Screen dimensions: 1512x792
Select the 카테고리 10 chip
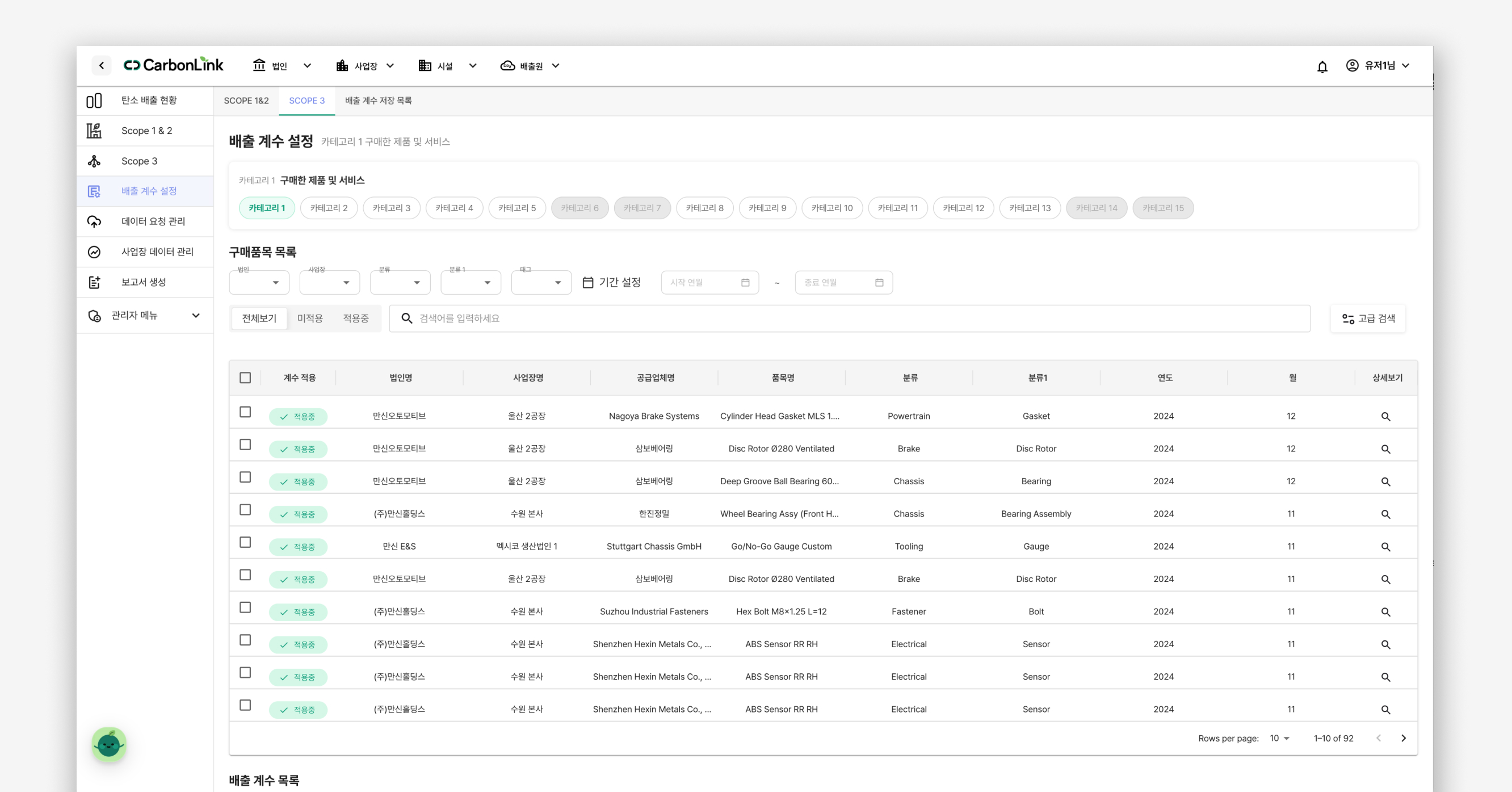pos(831,208)
